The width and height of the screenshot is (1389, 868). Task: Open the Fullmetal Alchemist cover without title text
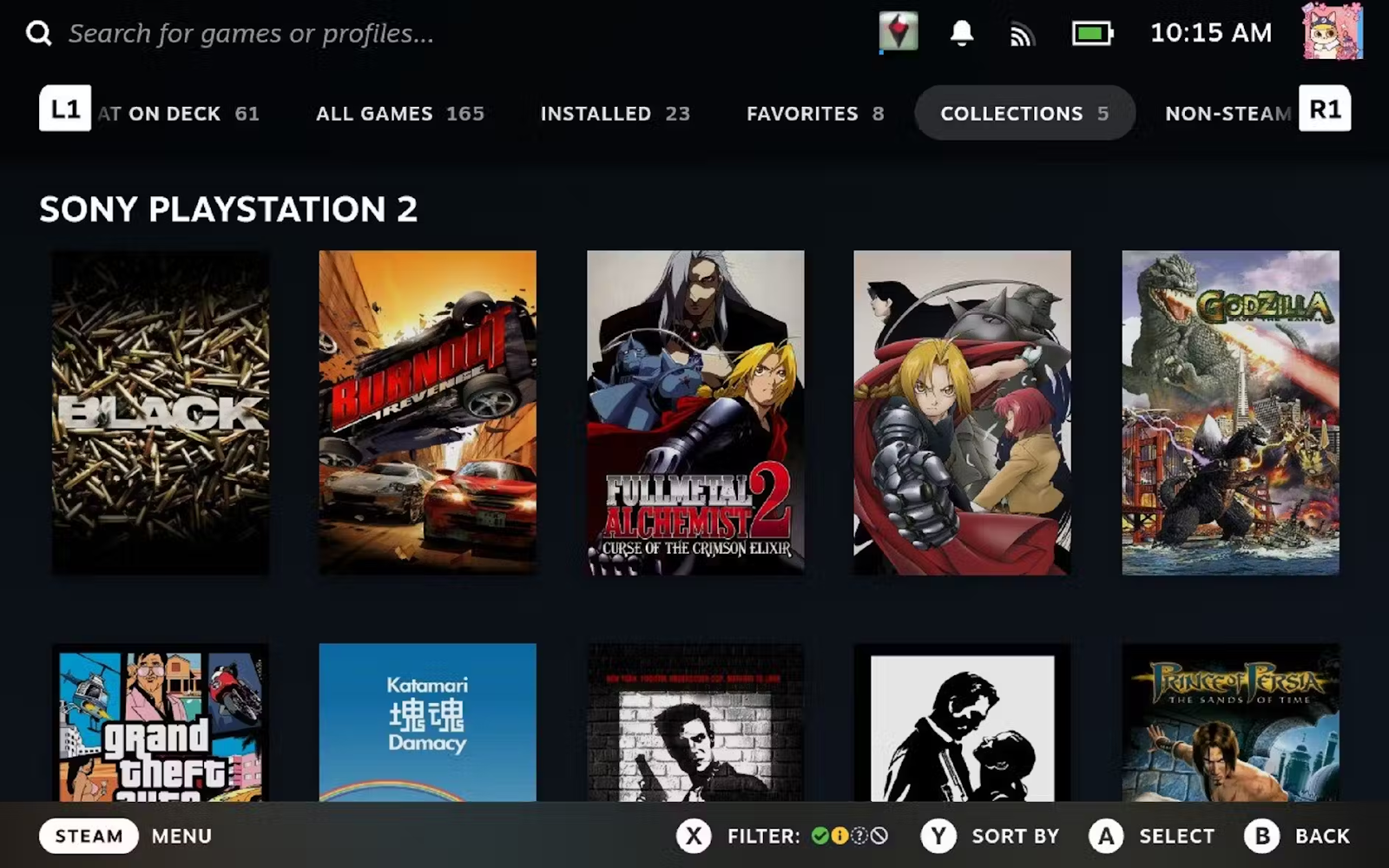click(962, 412)
